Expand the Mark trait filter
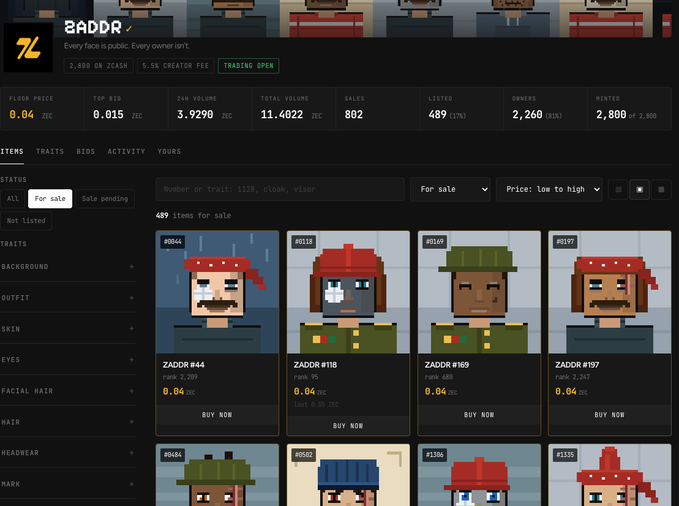 tap(68, 484)
